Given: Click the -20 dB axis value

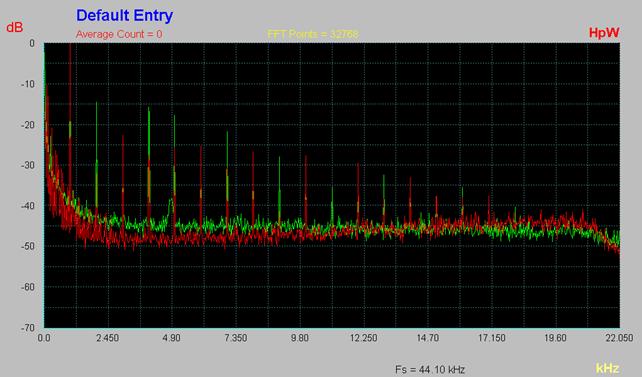Looking at the screenshot, I should 29,125.
